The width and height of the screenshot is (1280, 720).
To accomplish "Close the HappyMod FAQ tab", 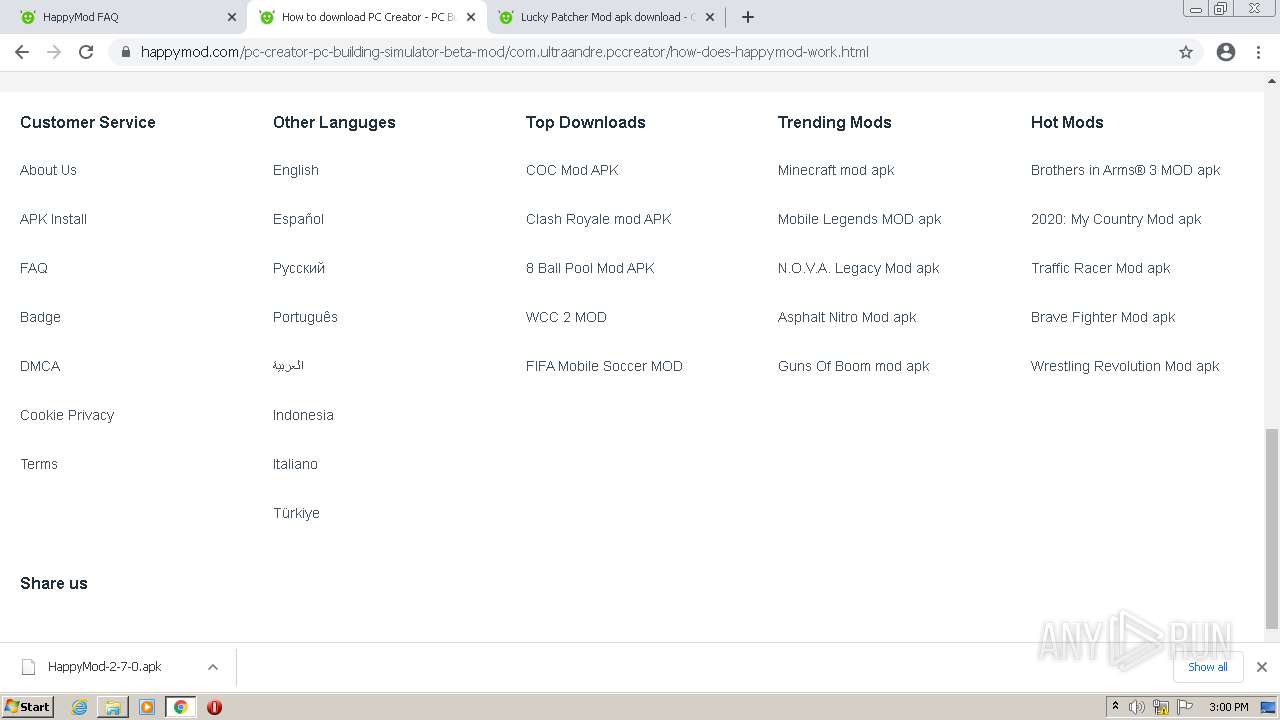I will (232, 17).
